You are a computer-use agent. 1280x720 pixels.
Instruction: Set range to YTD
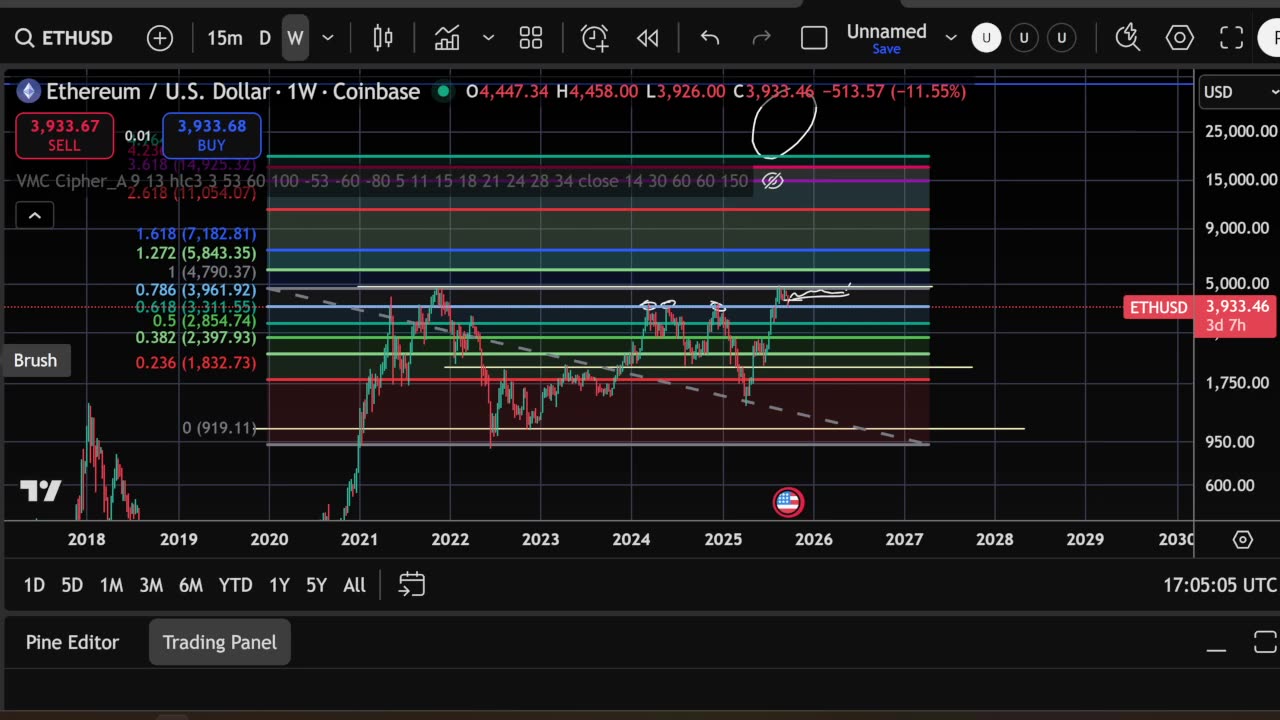point(236,585)
